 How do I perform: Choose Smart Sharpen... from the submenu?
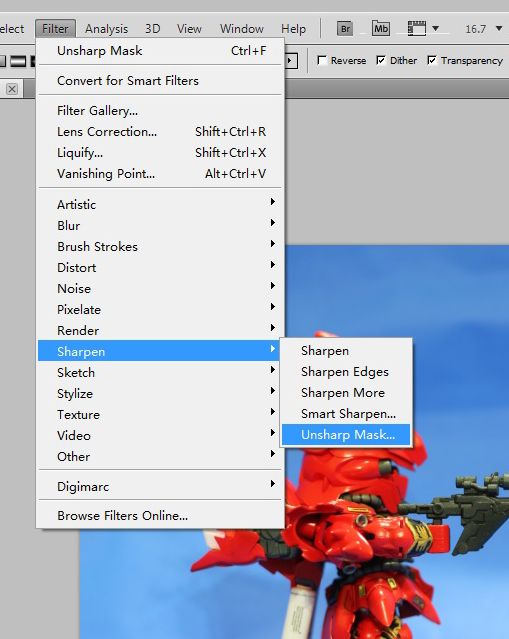click(346, 414)
